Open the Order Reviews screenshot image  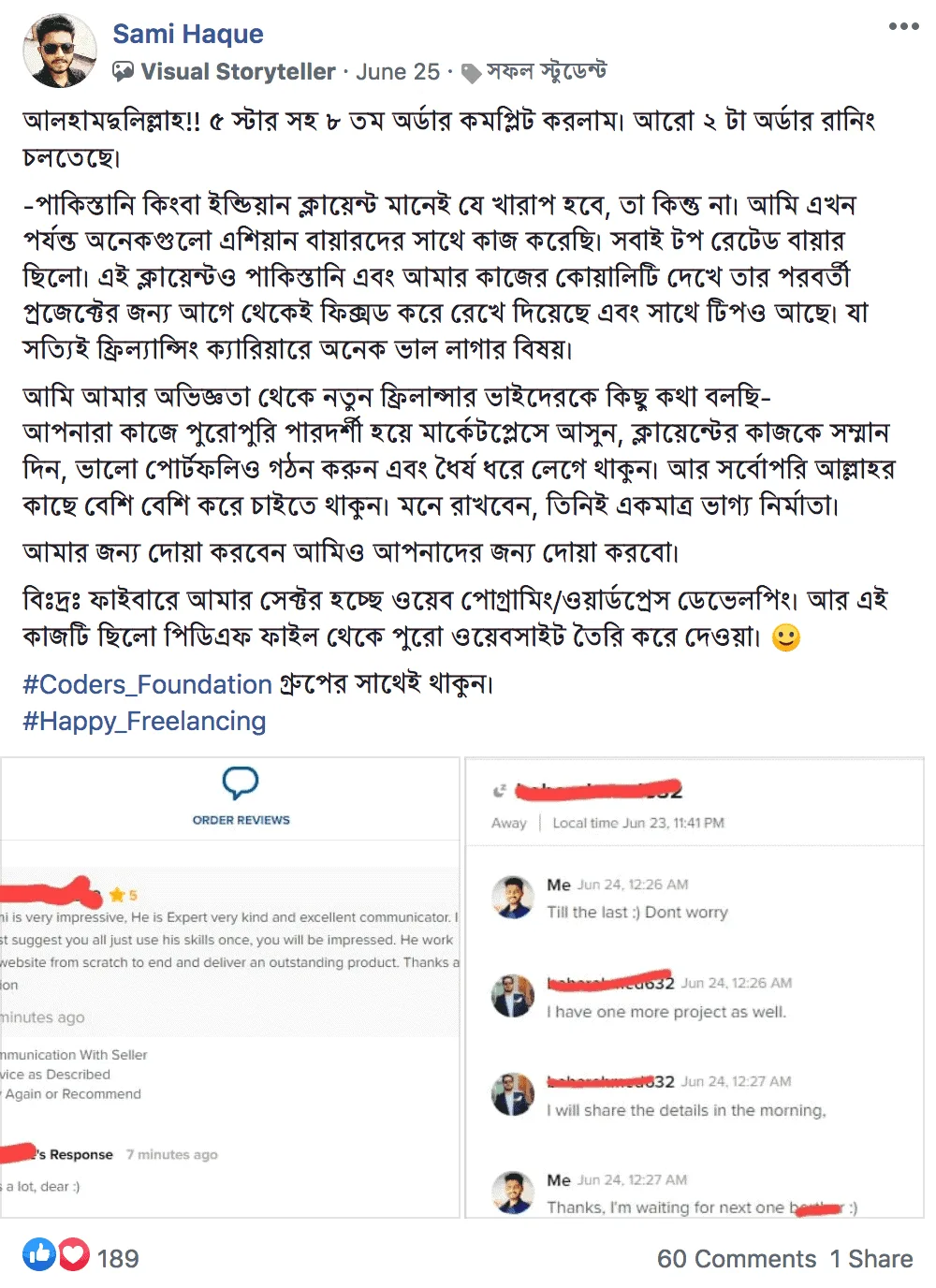(229, 988)
